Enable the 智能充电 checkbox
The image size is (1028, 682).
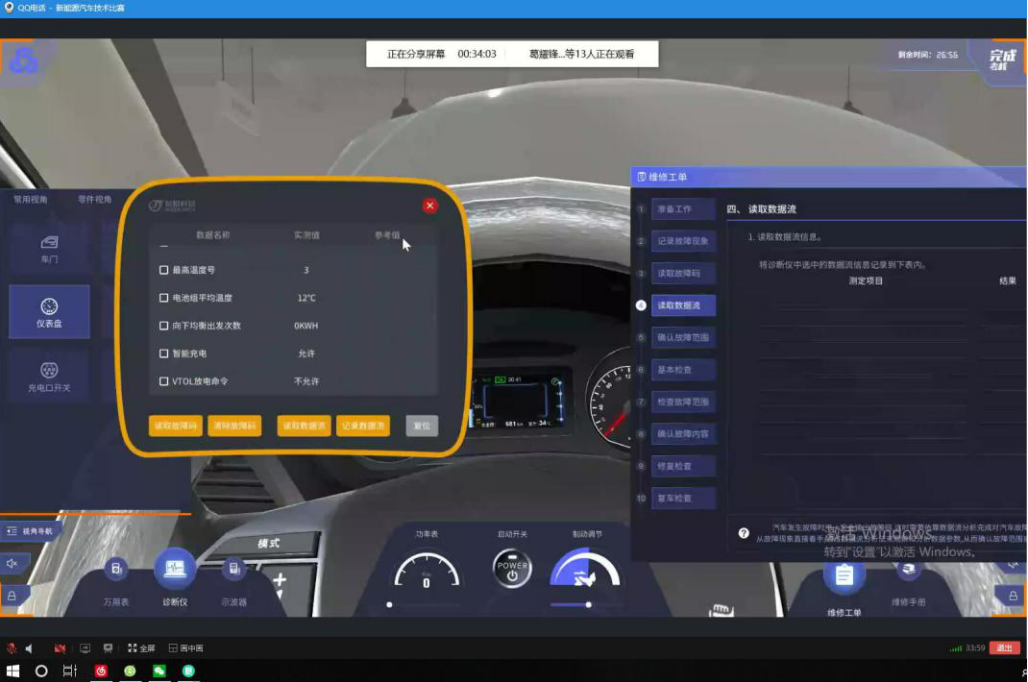pyautogui.click(x=164, y=354)
